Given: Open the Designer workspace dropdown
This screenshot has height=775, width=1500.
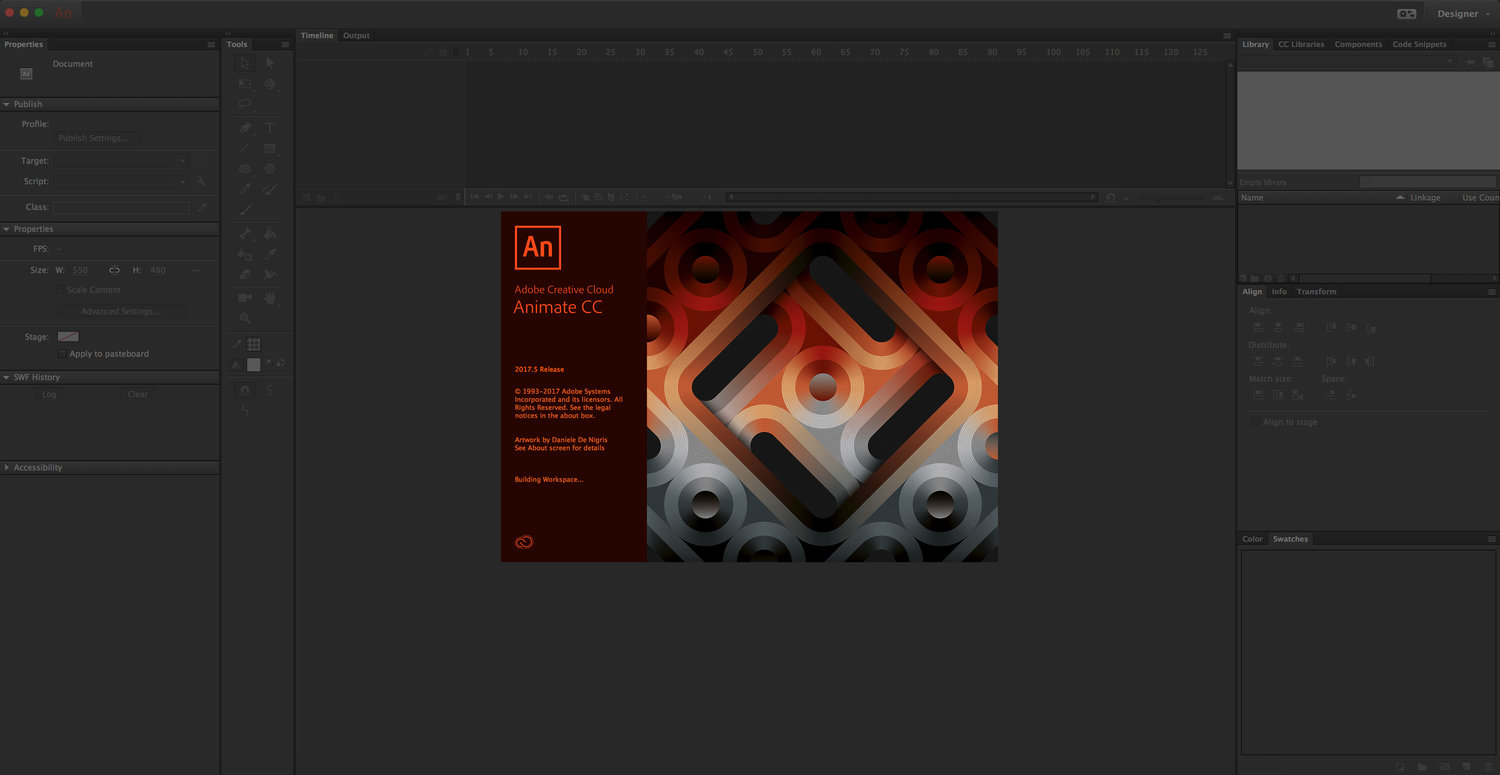Looking at the screenshot, I should [1462, 14].
